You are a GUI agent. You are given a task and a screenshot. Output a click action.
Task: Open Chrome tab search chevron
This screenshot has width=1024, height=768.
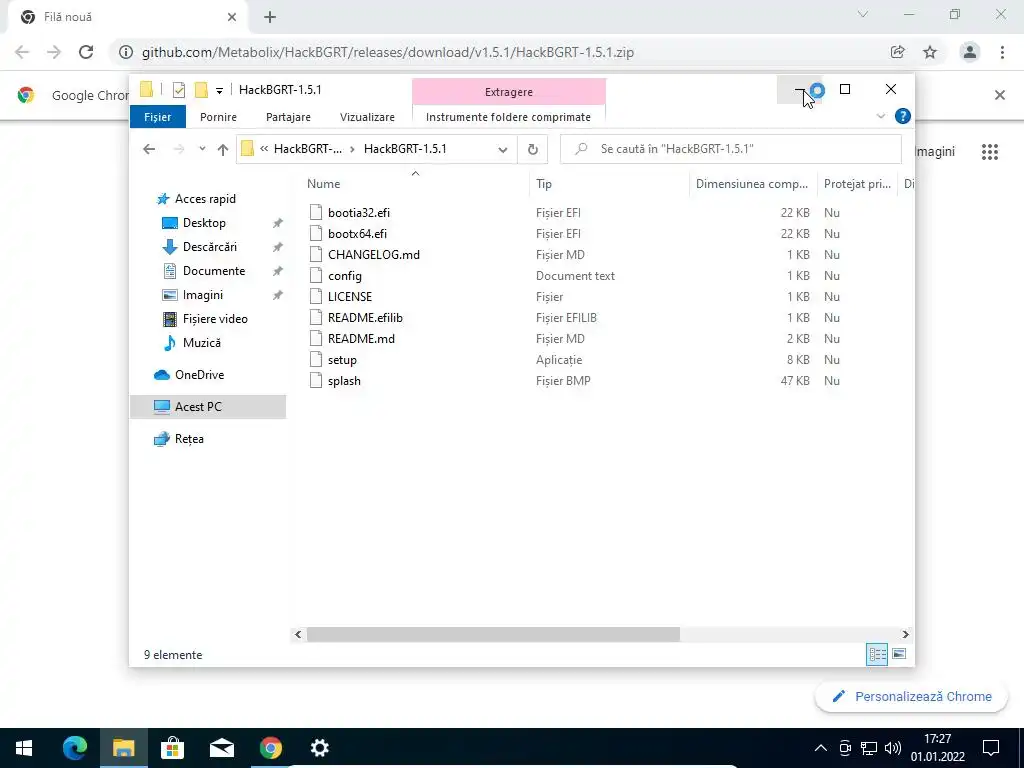[x=863, y=14]
